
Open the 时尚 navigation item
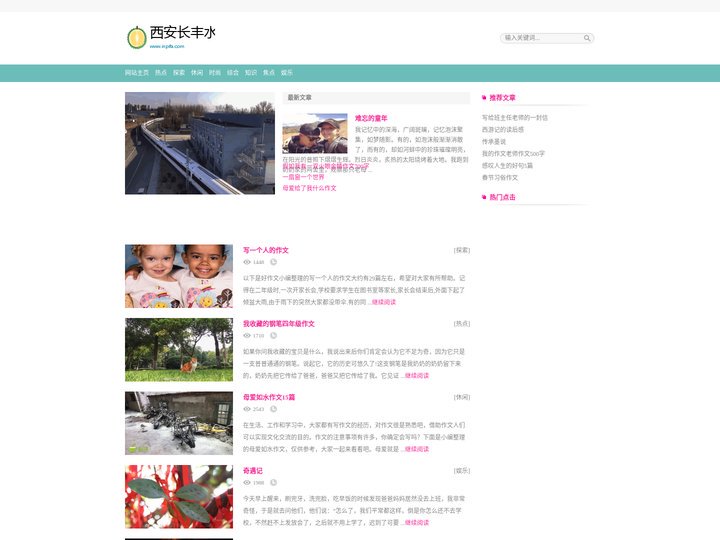pos(215,73)
